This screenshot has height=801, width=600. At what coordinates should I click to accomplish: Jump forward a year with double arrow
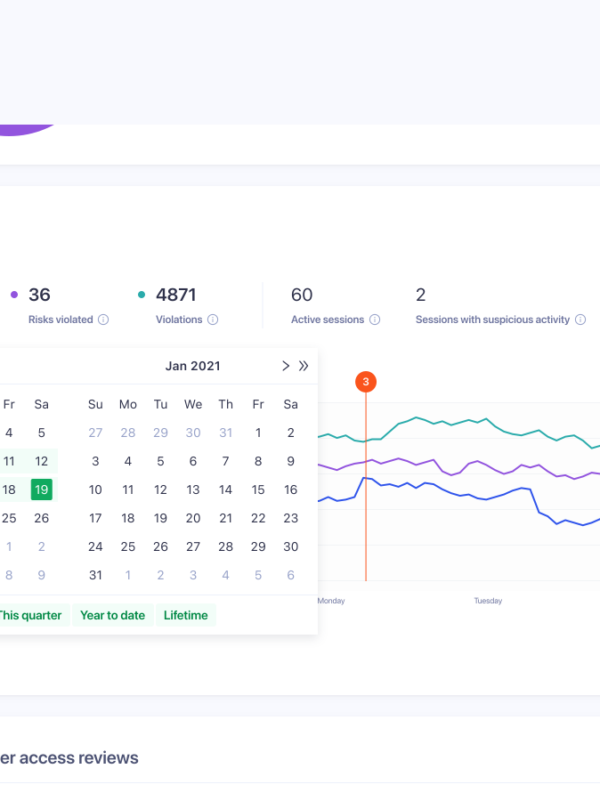click(x=303, y=366)
